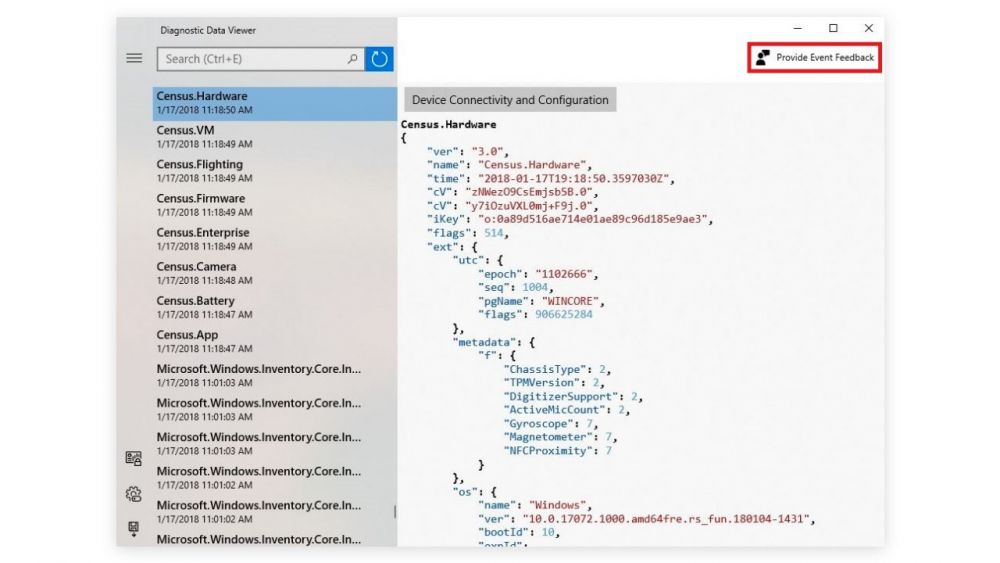The width and height of the screenshot is (1000, 563).
Task: Select the Census.Flighting event
Action: point(275,171)
